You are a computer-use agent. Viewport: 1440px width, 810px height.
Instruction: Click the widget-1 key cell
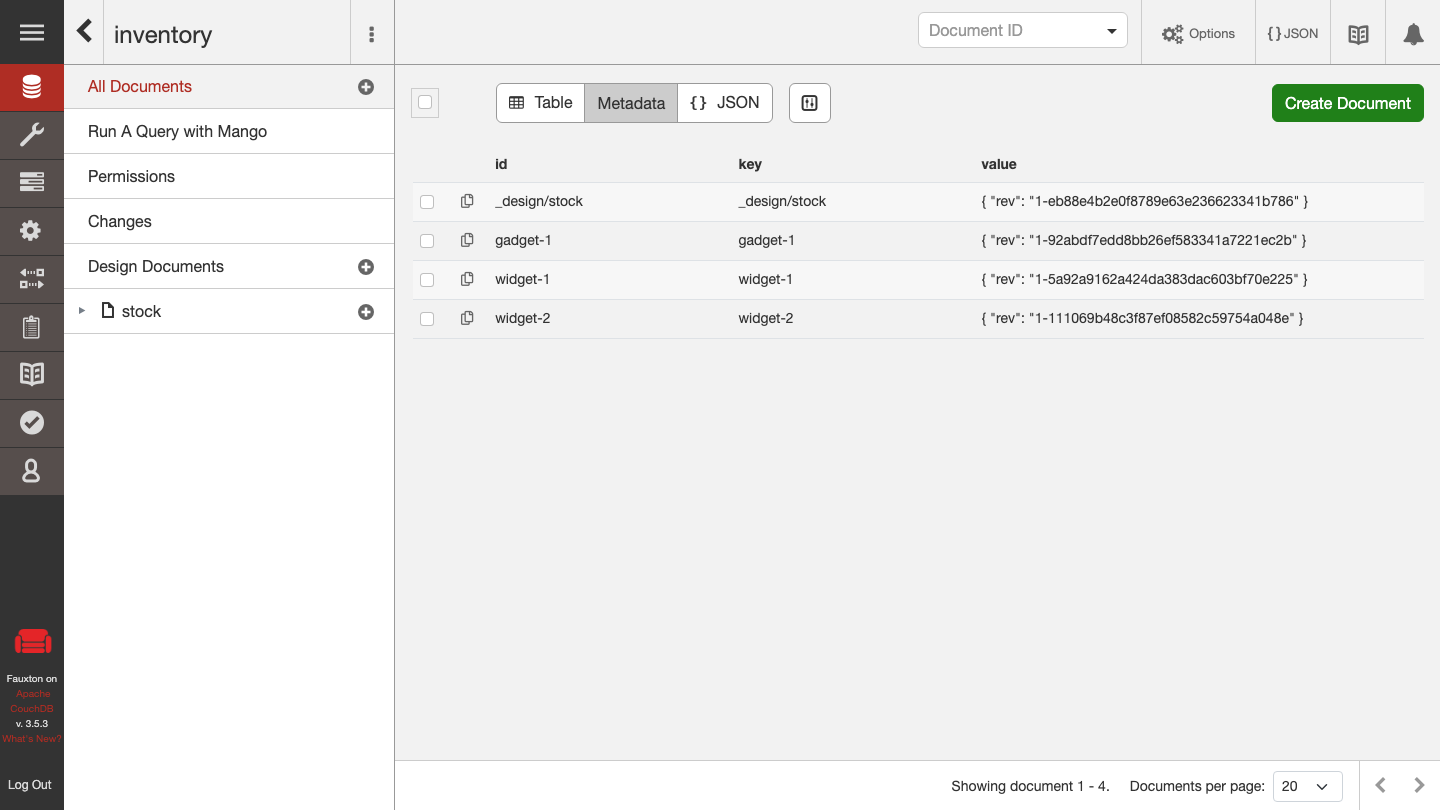766,279
